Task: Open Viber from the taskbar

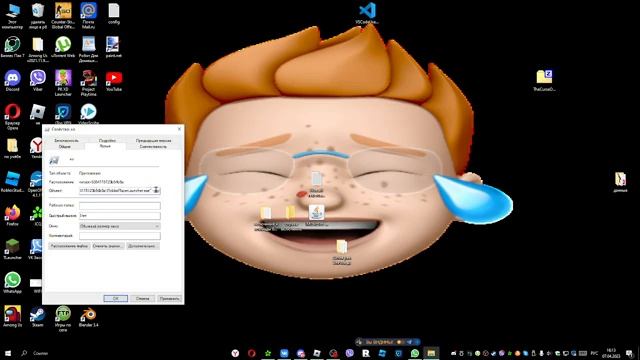Action: (349, 353)
